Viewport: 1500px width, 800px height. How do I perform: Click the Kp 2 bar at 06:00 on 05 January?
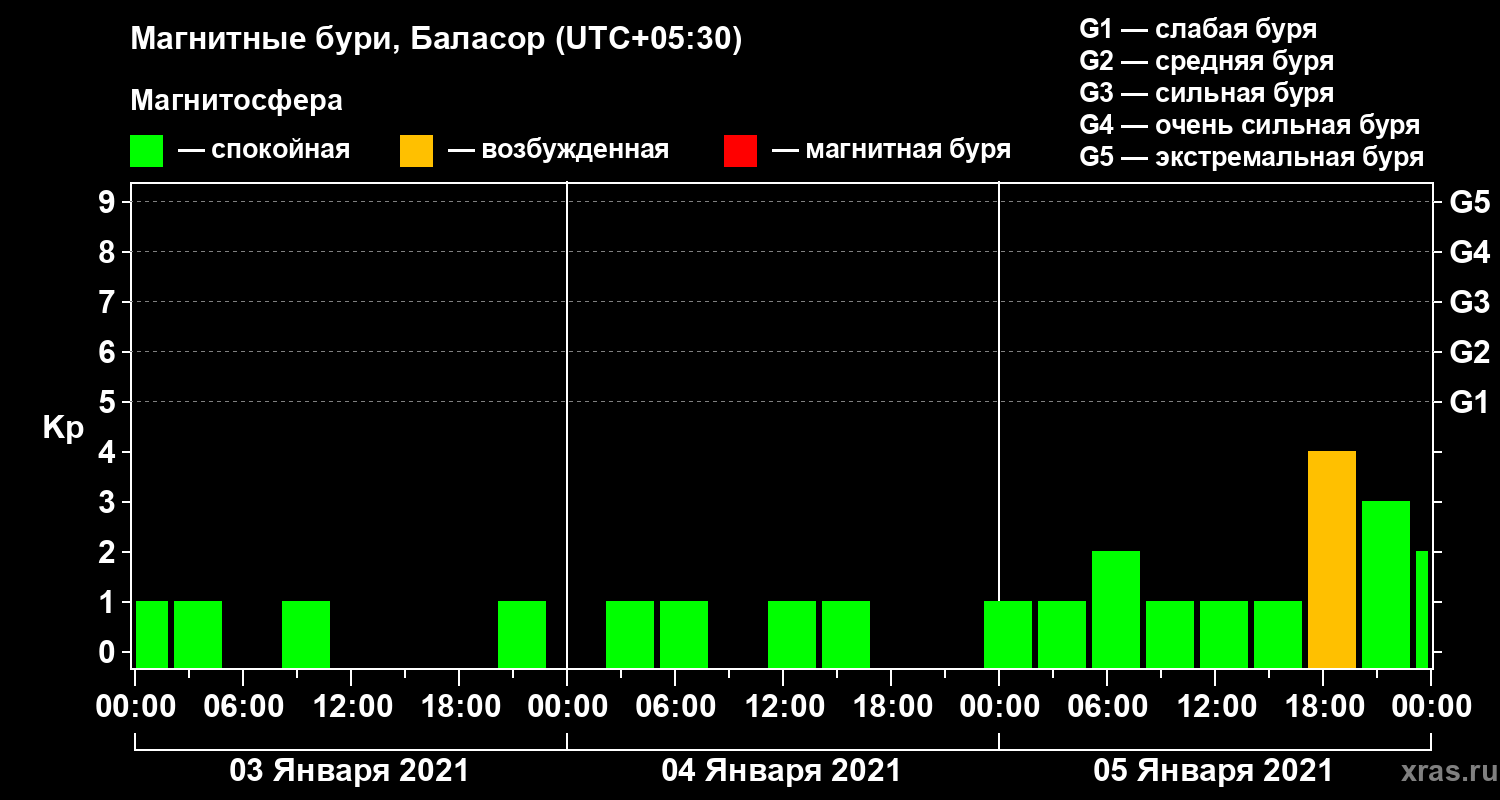[x=1116, y=609]
